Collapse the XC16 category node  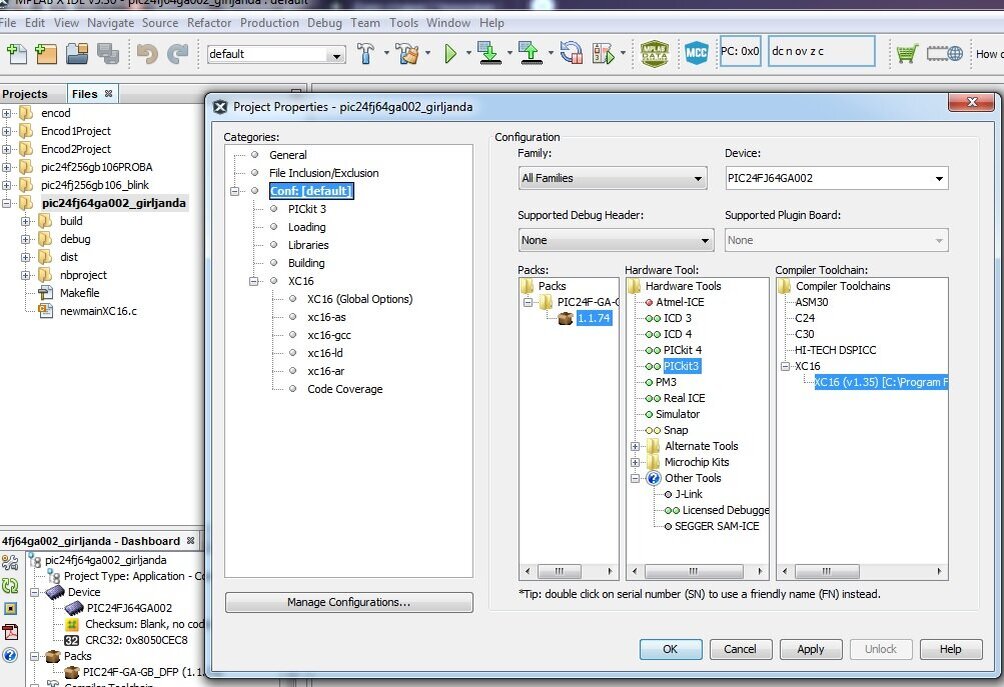click(x=254, y=281)
